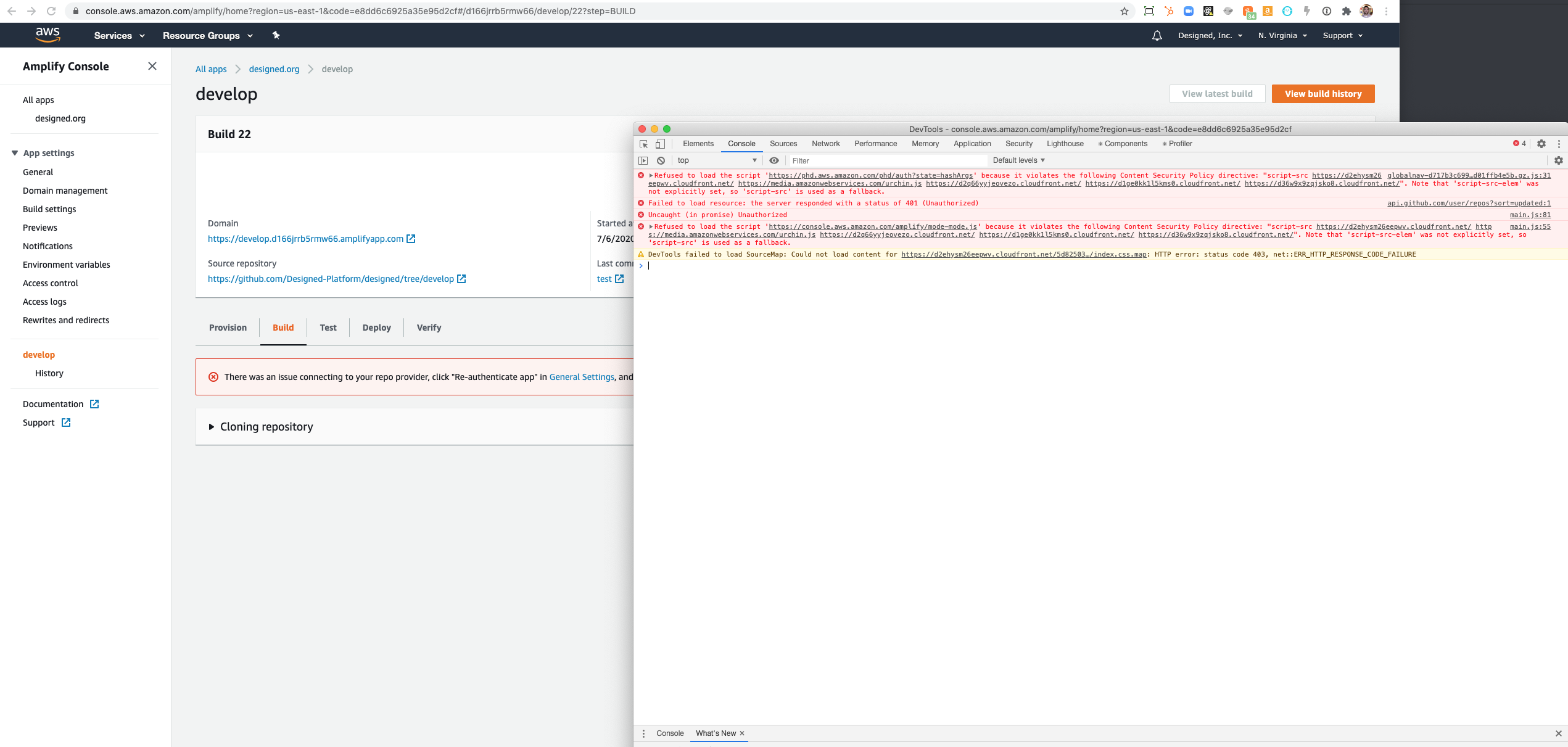Open the top context selector in console
Image resolution: width=1568 pixels, height=747 pixels.
point(717,160)
